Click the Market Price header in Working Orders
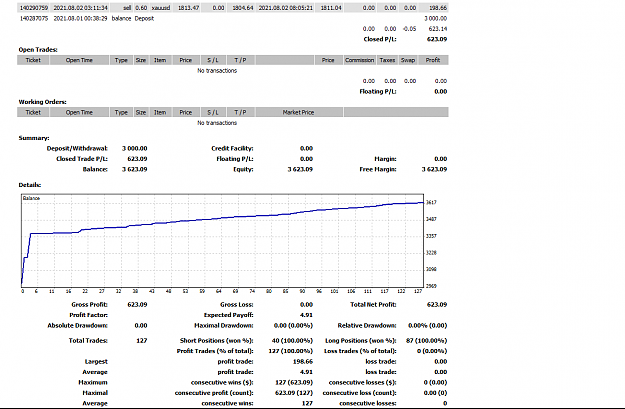Image resolution: width=625 pixels, height=409 pixels. (x=299, y=112)
